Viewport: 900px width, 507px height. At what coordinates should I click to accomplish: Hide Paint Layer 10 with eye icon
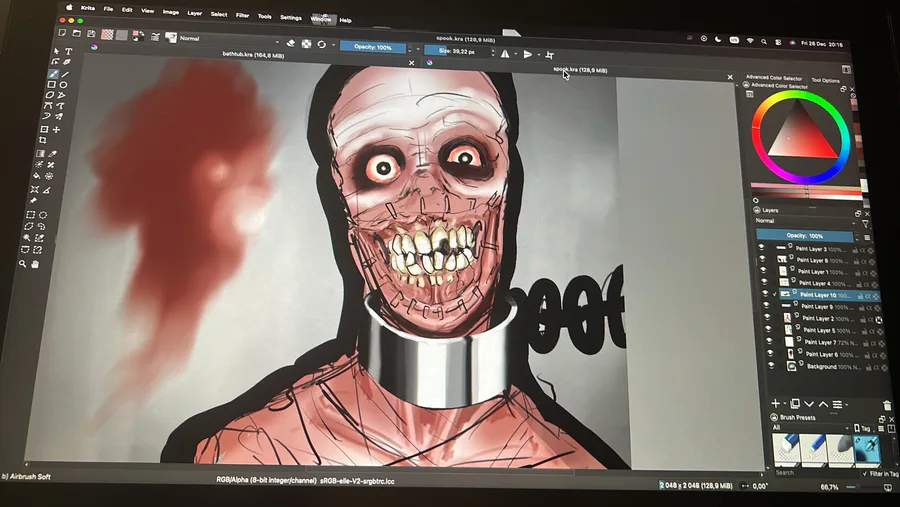[x=765, y=293]
